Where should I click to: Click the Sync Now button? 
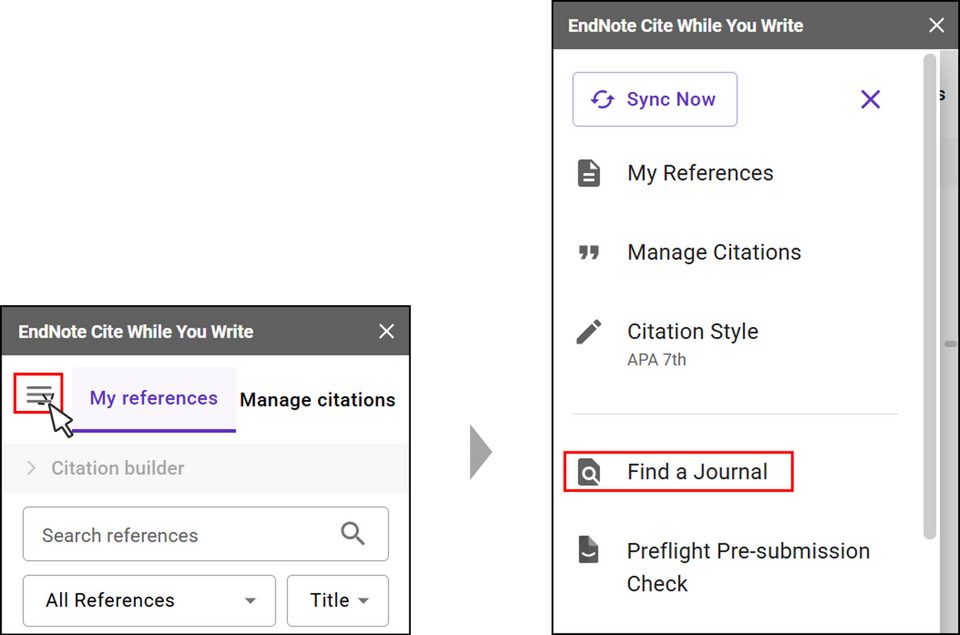click(x=654, y=99)
